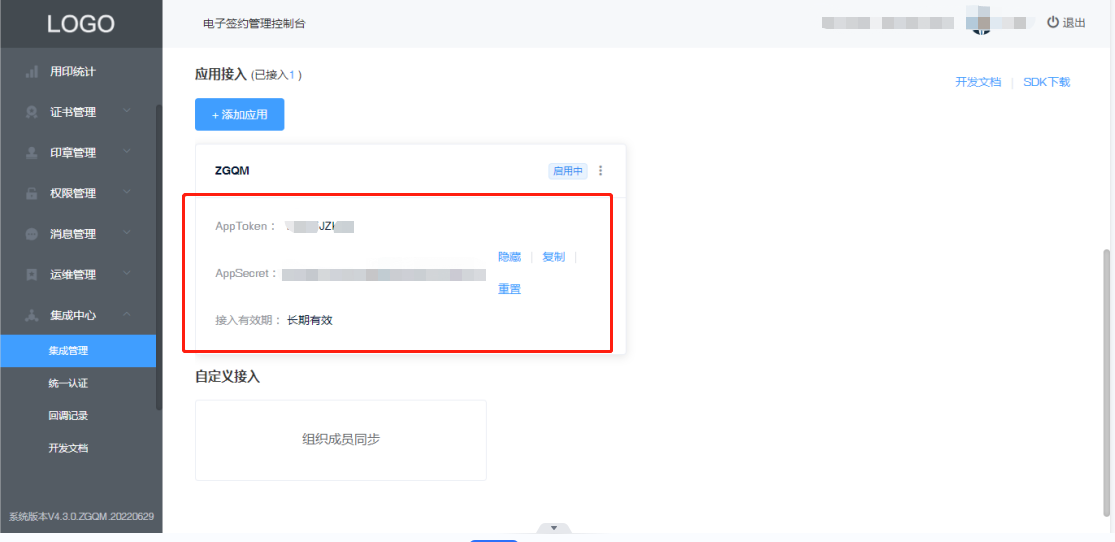Click the 启用中 status tag
The width and height of the screenshot is (1115, 542).
(x=568, y=171)
